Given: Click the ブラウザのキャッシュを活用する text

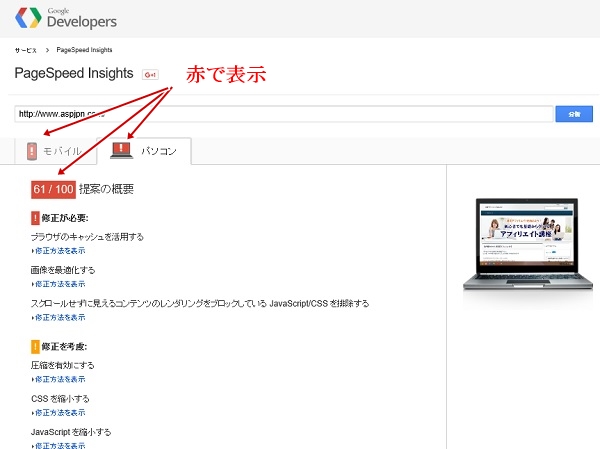Looking at the screenshot, I should (x=87, y=237).
